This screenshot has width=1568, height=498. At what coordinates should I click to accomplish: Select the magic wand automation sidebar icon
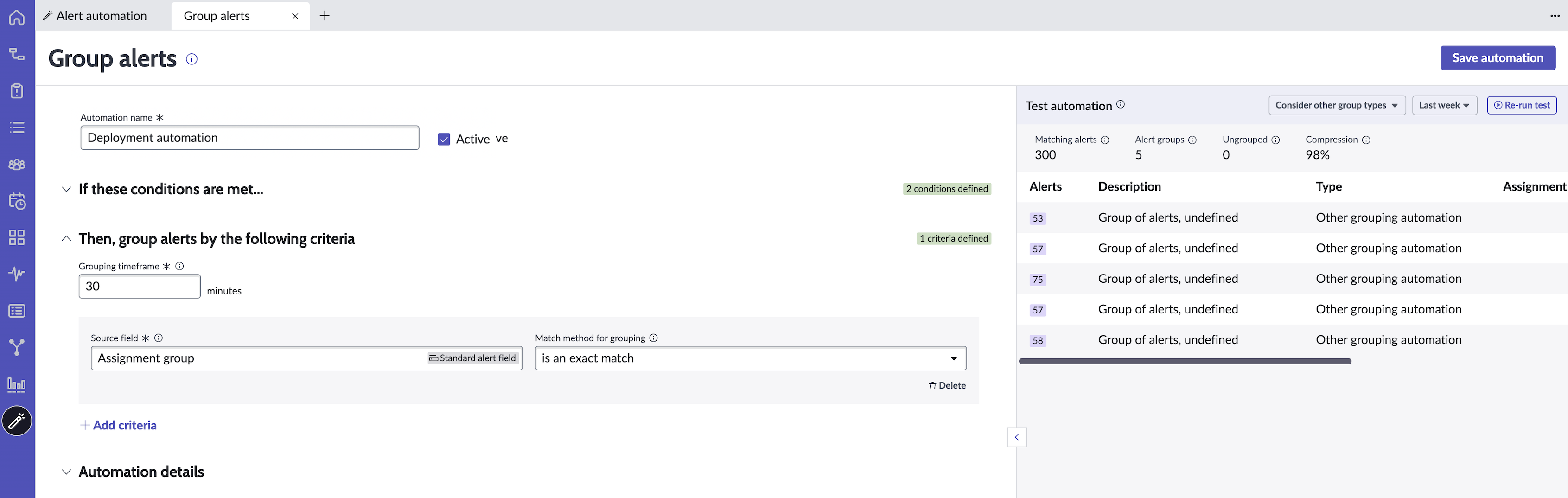(x=17, y=421)
